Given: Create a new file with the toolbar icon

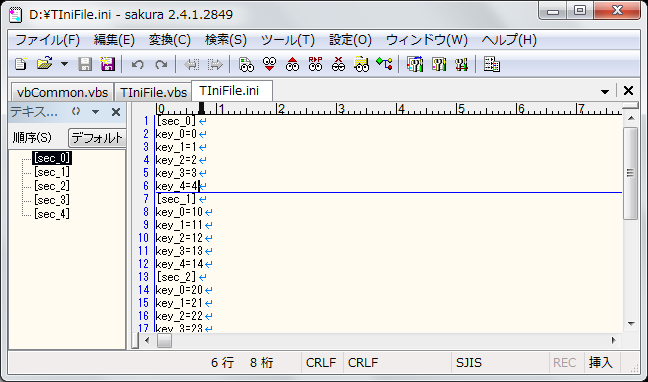Looking at the screenshot, I should coord(21,64).
